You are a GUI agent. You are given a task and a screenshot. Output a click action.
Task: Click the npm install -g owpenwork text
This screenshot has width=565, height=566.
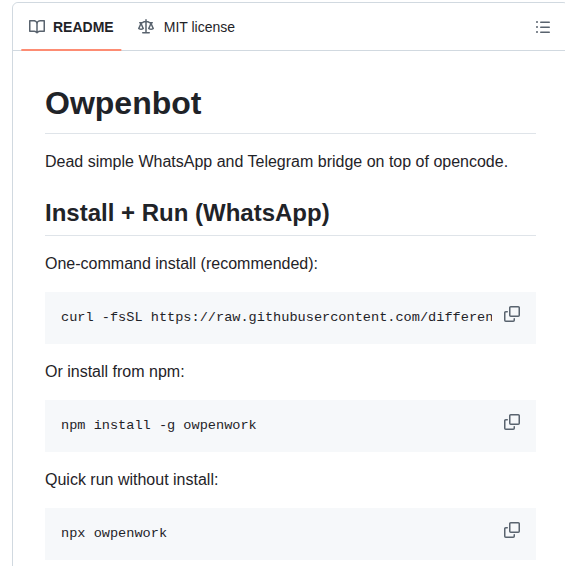coord(158,425)
